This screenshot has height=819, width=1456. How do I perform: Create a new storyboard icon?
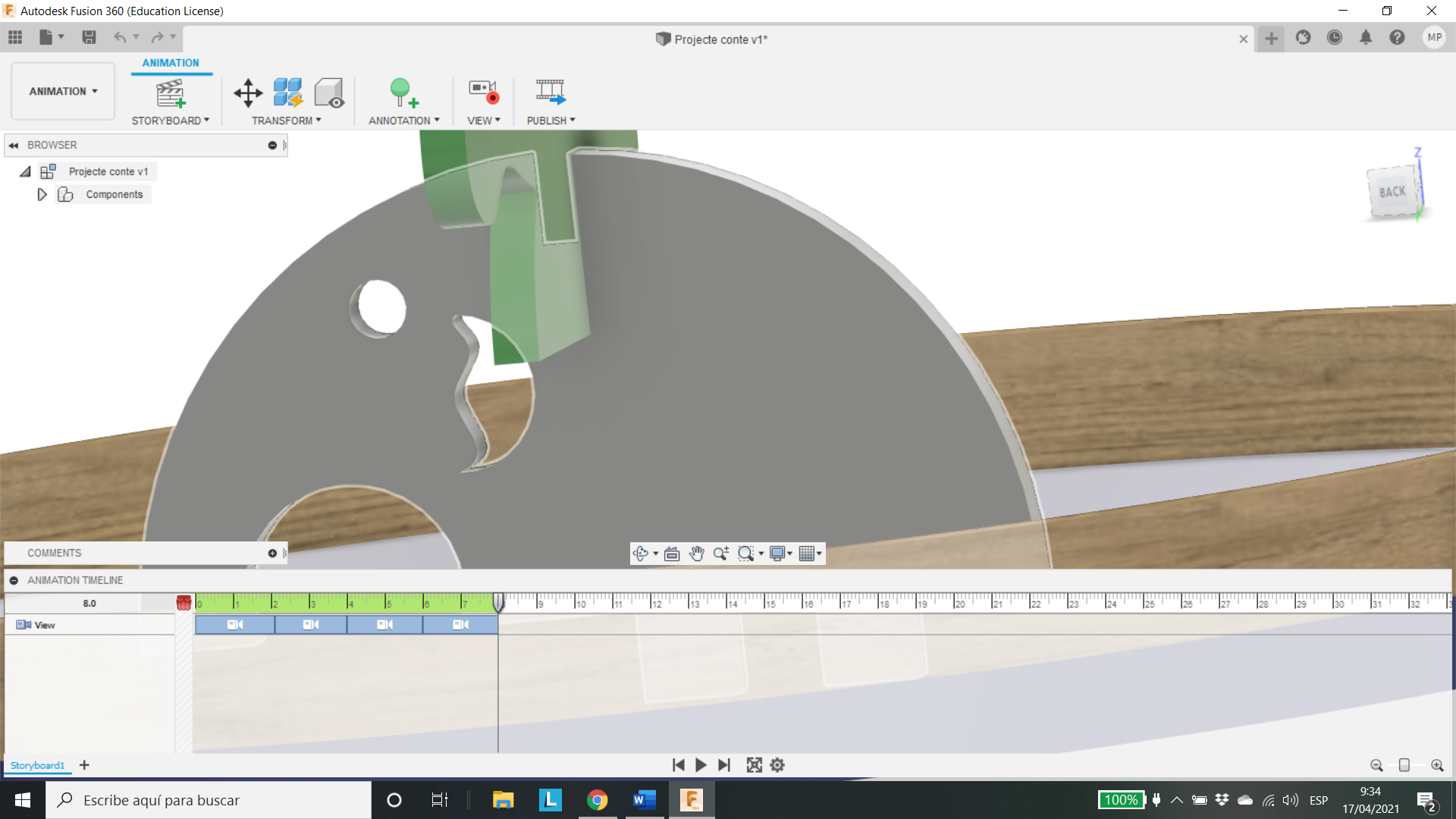pyautogui.click(x=171, y=93)
